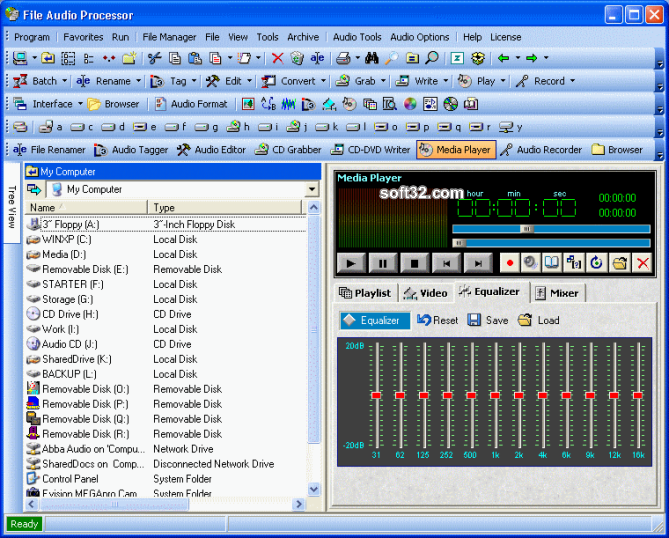669x538 pixels.
Task: Open the Rename dropdown arrow
Action: [138, 81]
